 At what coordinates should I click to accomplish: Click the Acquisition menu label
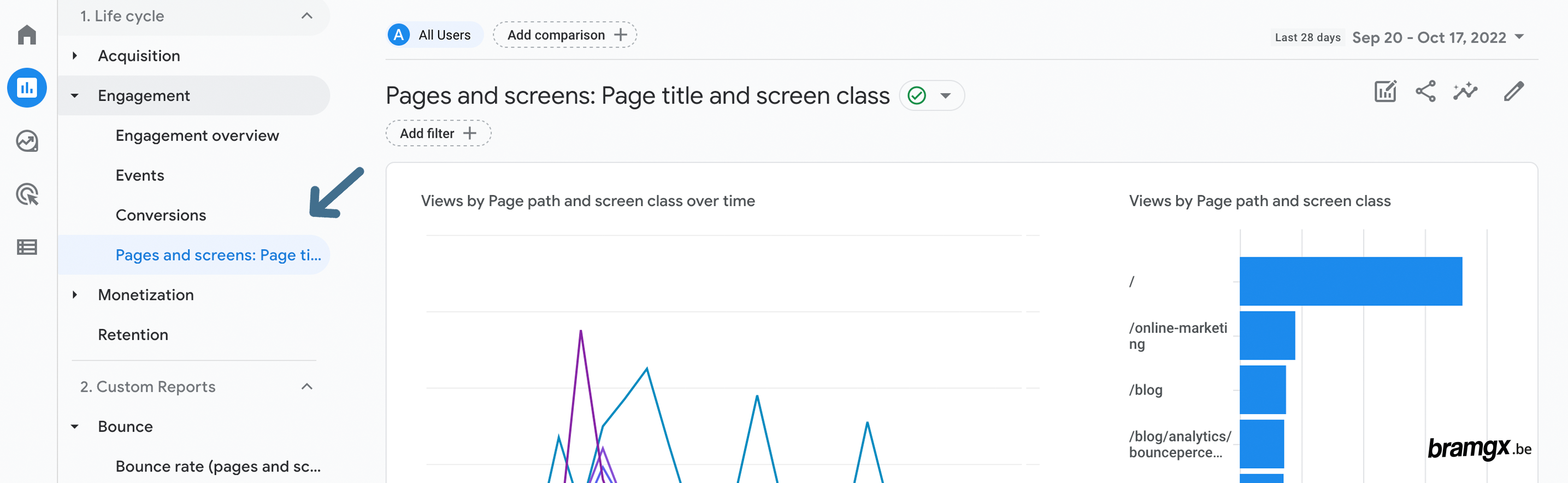[x=139, y=55]
